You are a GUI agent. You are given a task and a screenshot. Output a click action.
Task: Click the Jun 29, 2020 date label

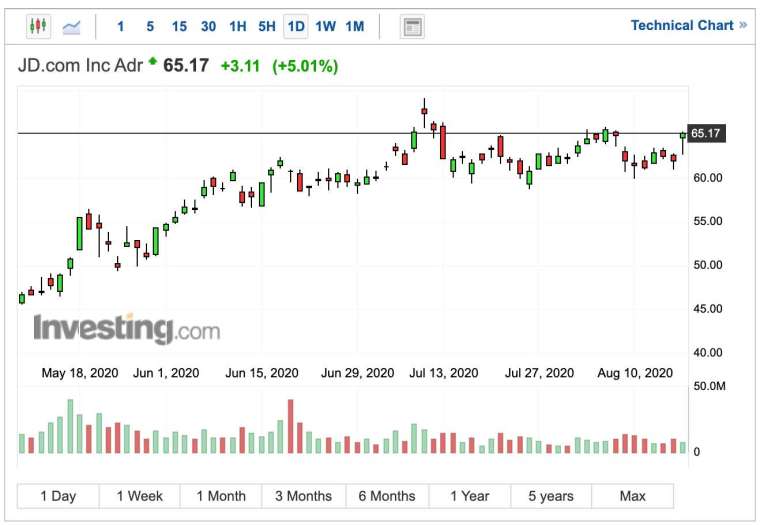358,373
